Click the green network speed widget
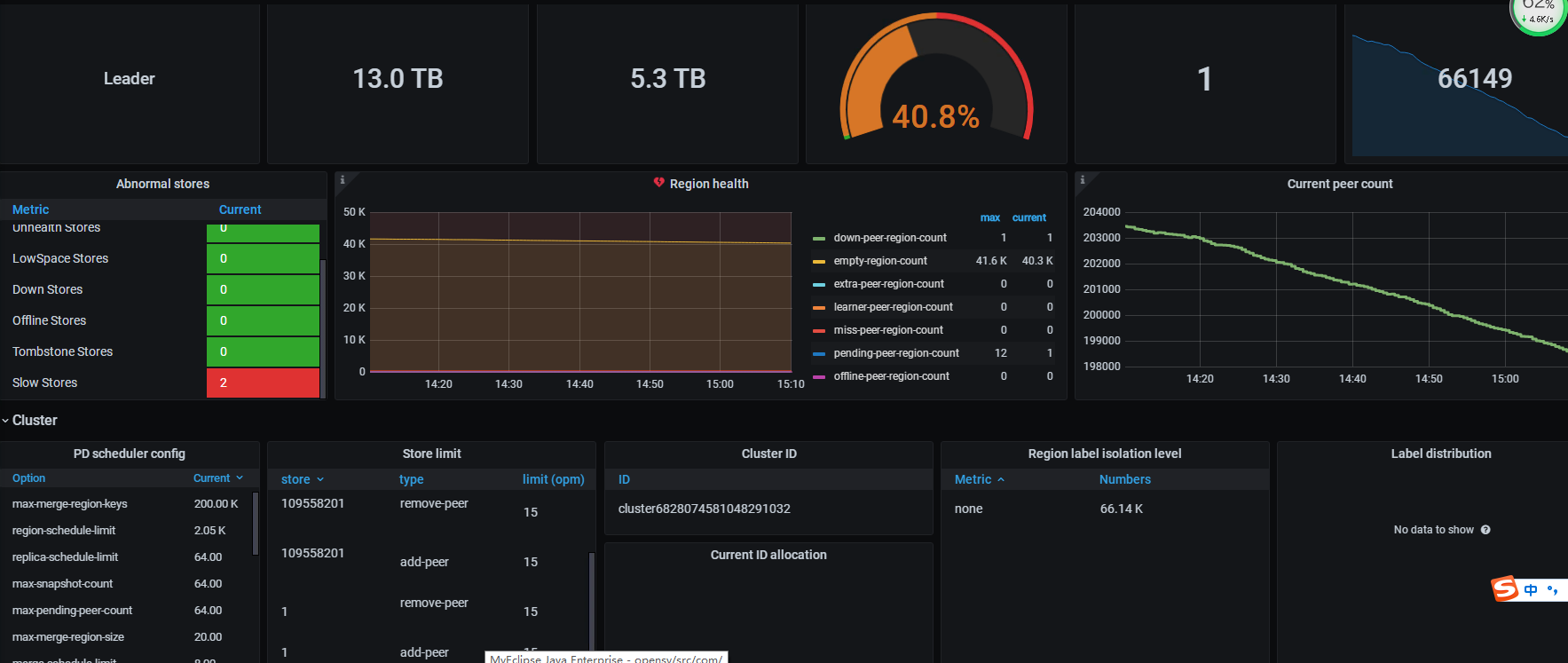1568x663 pixels. pos(1539,15)
